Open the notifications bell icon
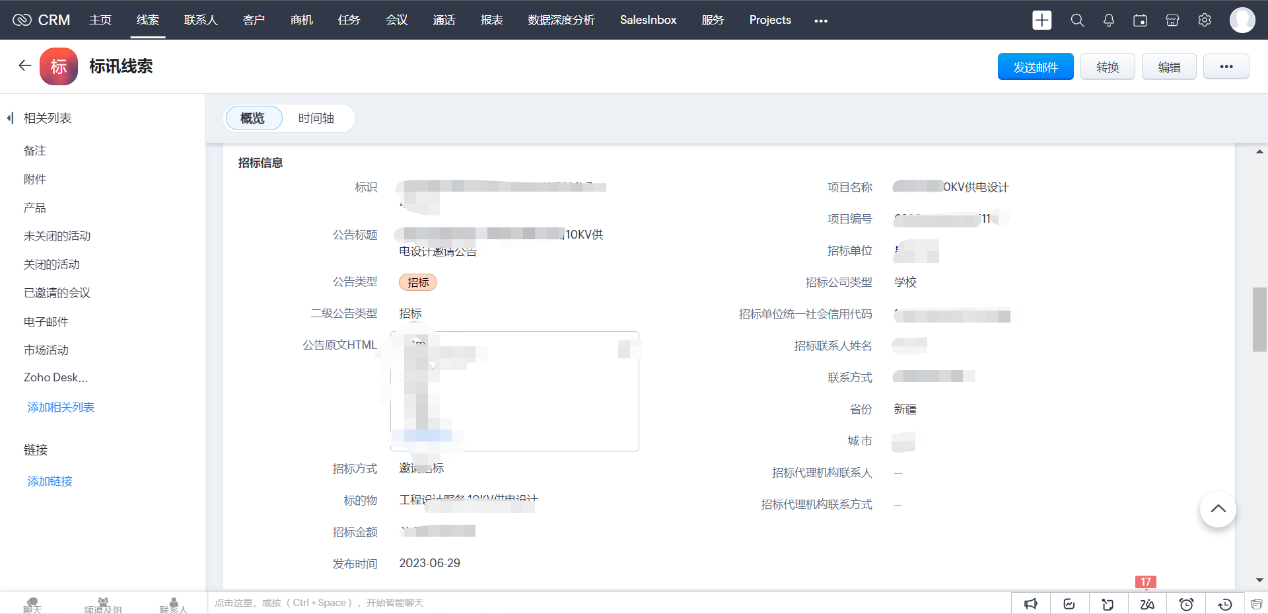 (x=1110, y=19)
